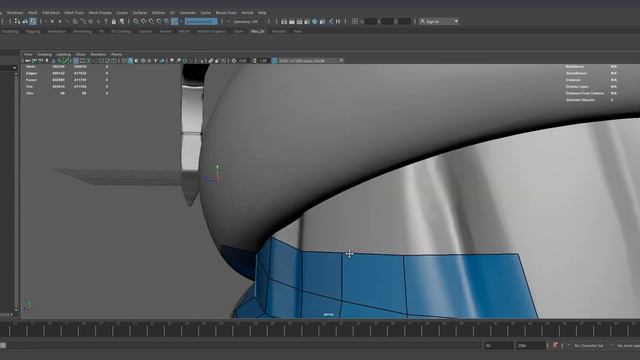The width and height of the screenshot is (640, 360).
Task: Expand the Sign In dropdown arrow
Action: coord(456,21)
